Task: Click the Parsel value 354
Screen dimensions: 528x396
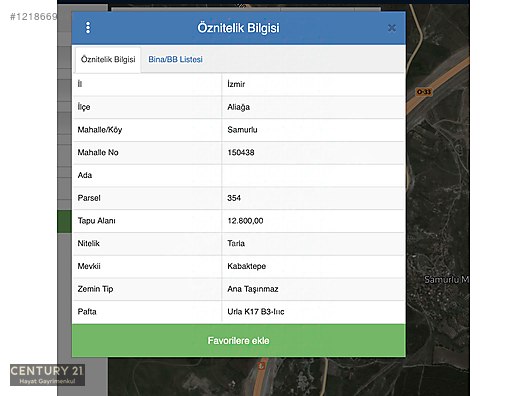Action: click(234, 198)
